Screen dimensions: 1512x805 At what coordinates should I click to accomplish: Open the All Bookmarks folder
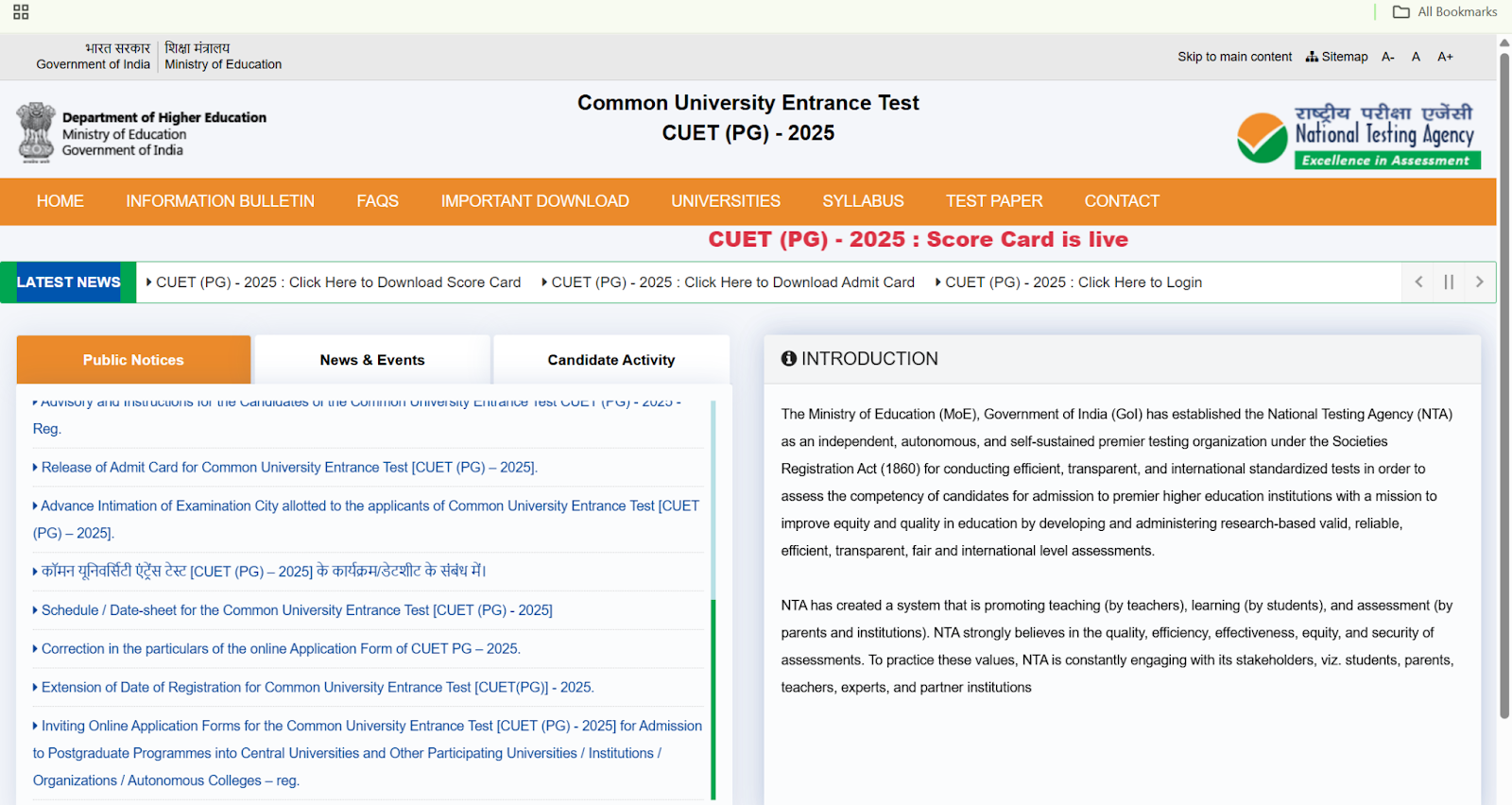1445,11
